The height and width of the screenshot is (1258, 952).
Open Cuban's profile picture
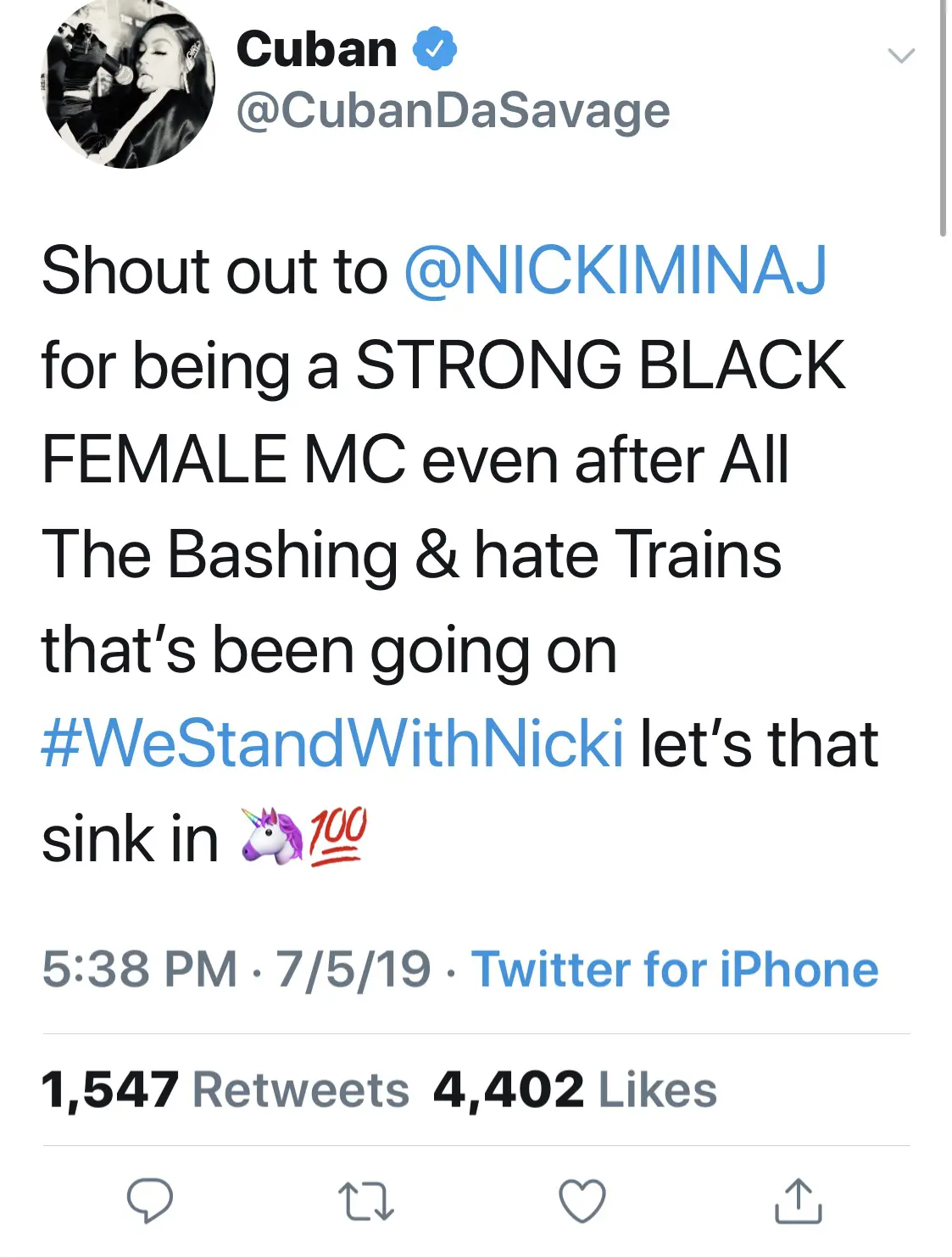(129, 83)
